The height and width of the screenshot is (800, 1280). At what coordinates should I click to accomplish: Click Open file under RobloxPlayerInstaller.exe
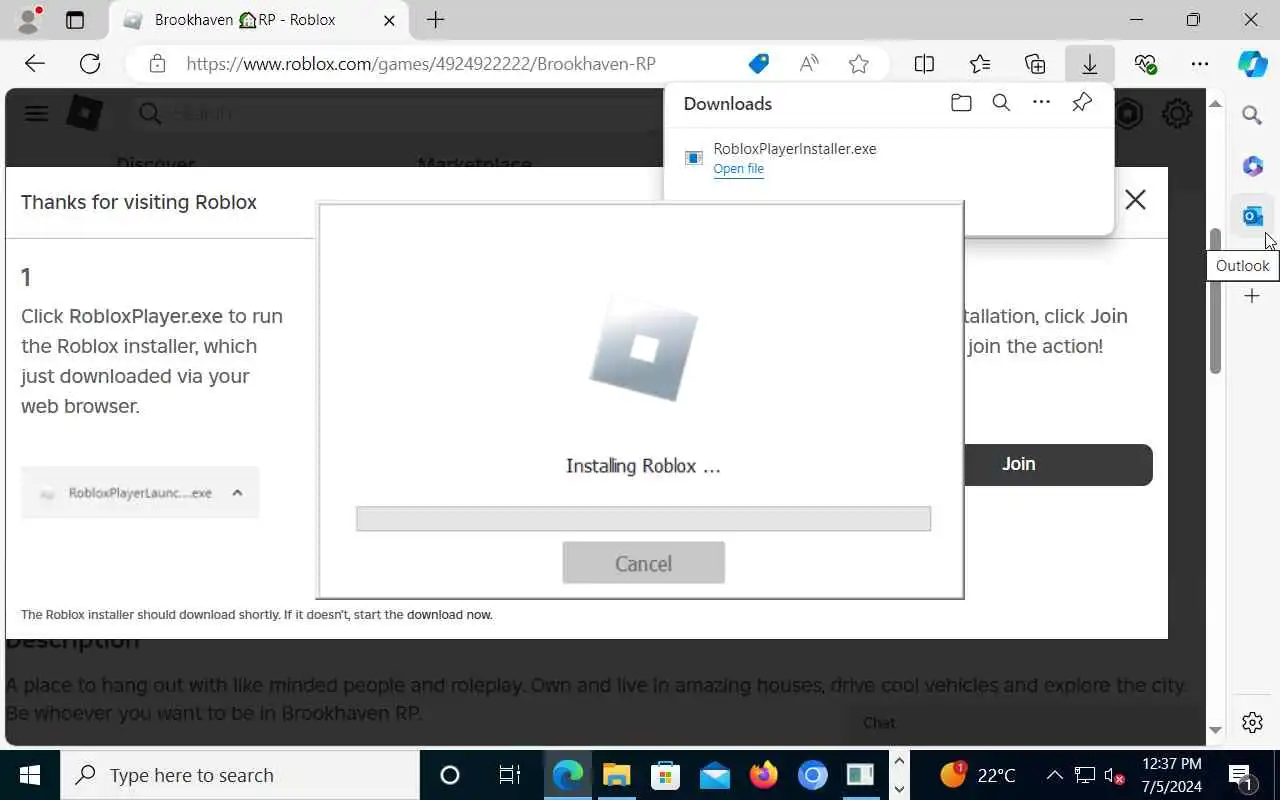click(x=738, y=168)
